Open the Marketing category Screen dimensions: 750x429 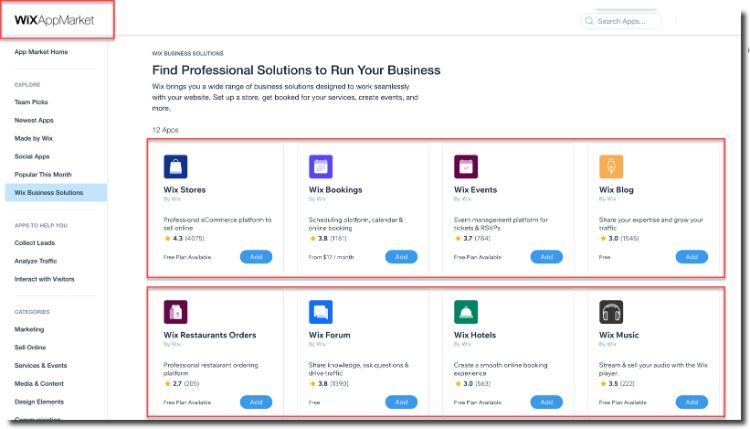(29, 329)
